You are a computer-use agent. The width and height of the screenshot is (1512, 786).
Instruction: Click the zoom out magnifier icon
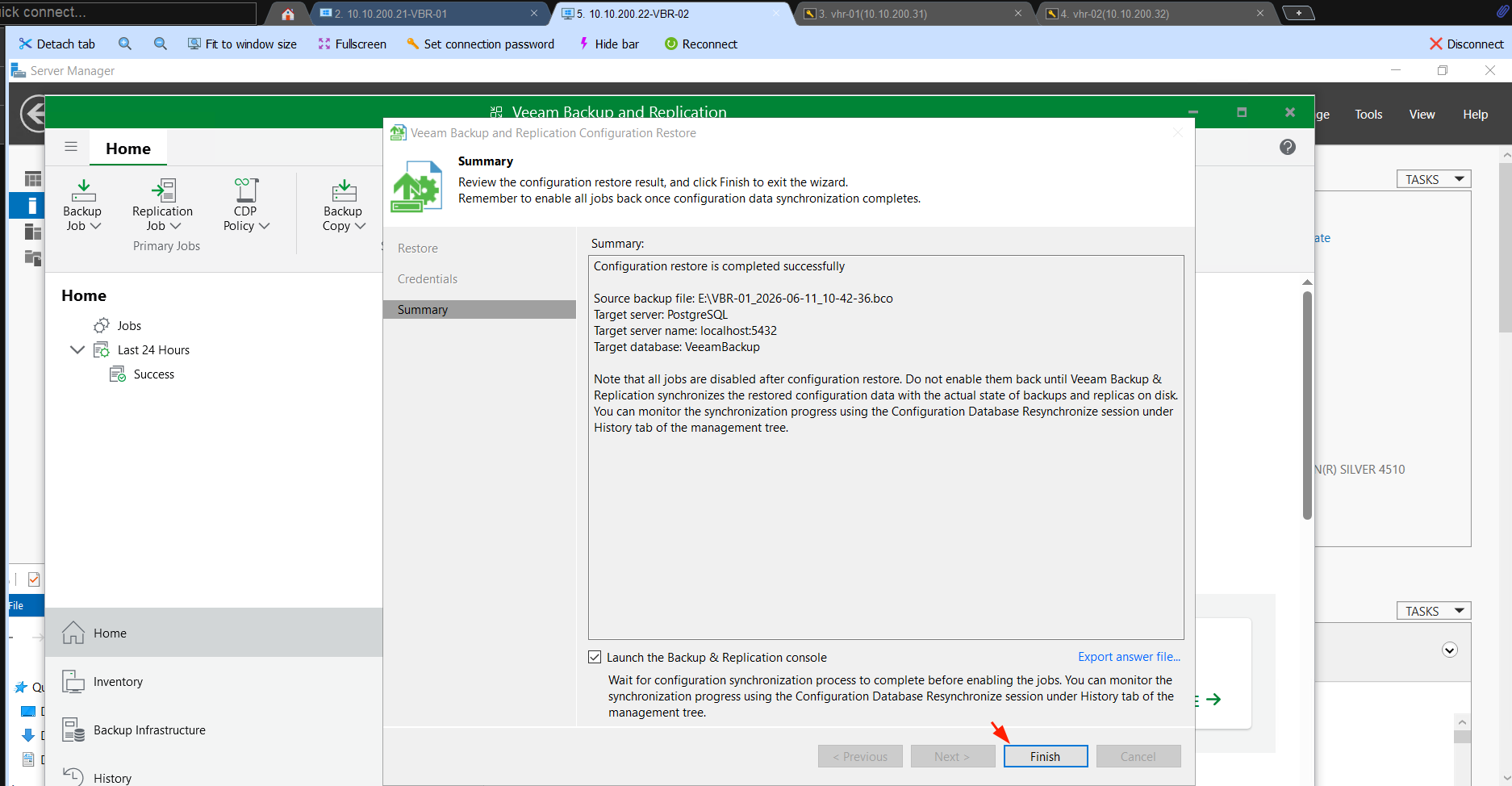(161, 44)
